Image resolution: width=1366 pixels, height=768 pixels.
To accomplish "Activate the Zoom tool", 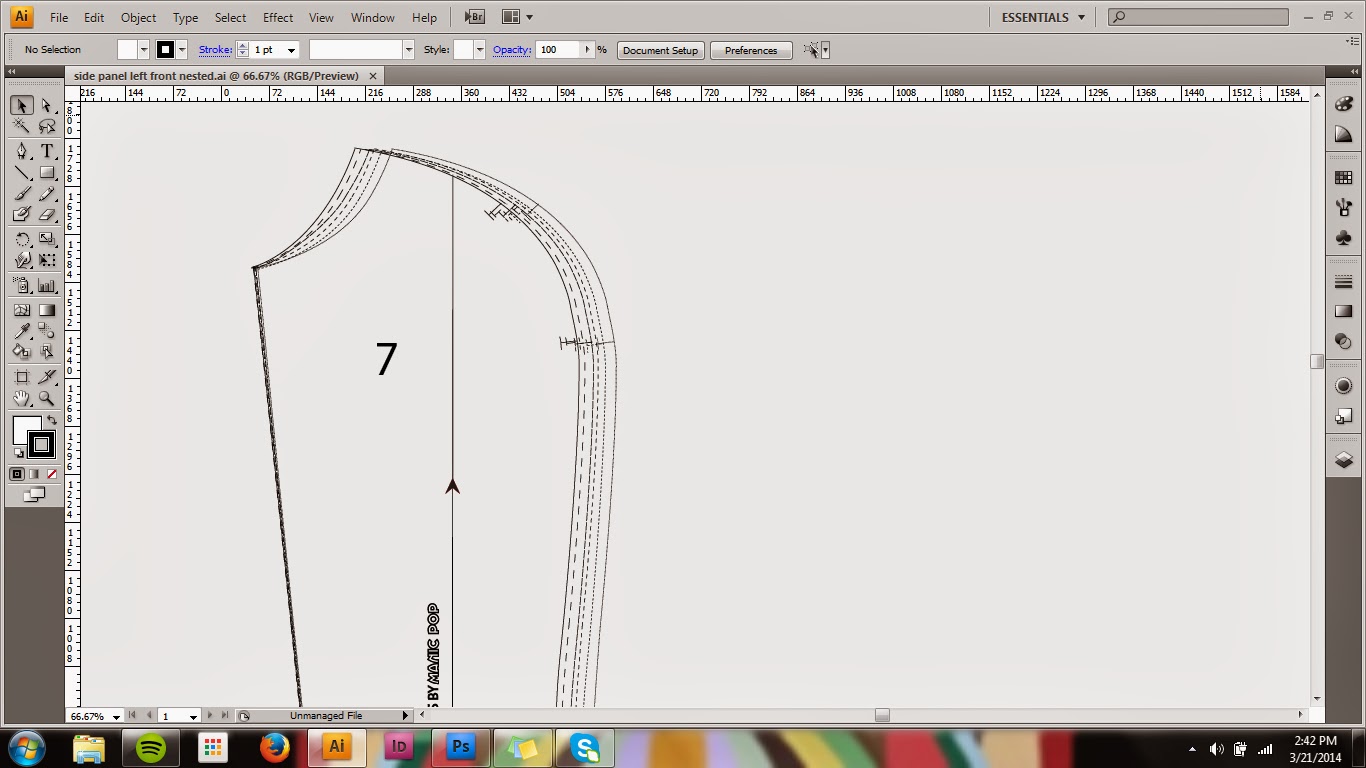I will 46,398.
